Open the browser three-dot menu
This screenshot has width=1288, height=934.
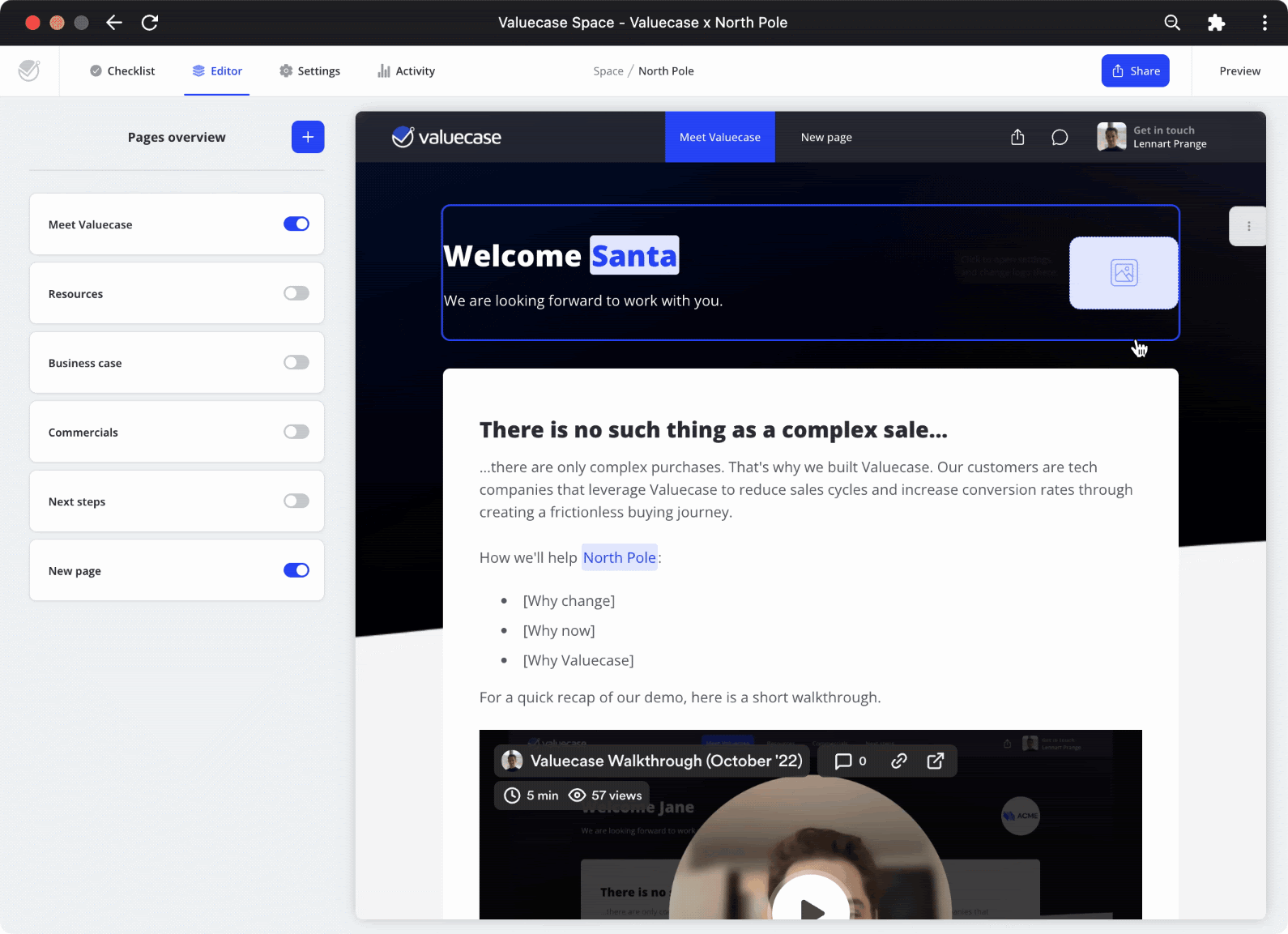1265,23
